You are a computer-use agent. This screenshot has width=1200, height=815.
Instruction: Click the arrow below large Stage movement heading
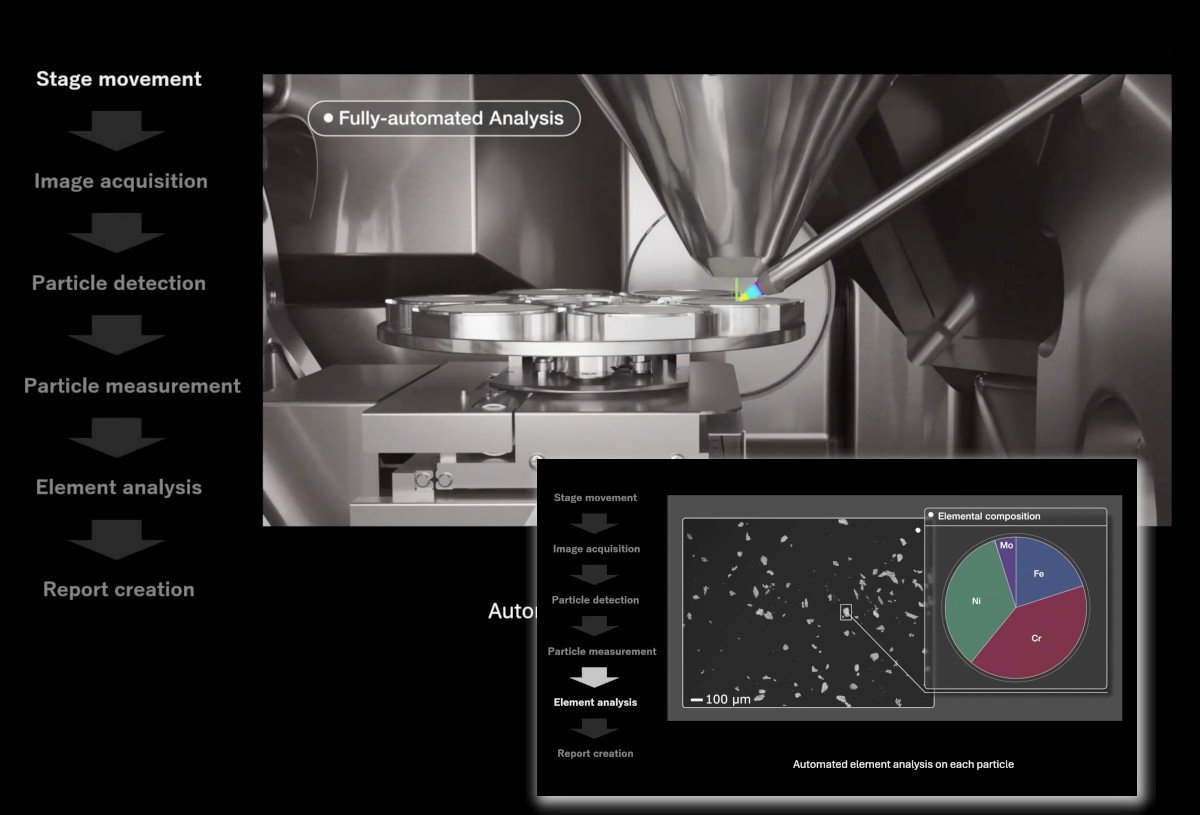click(118, 130)
